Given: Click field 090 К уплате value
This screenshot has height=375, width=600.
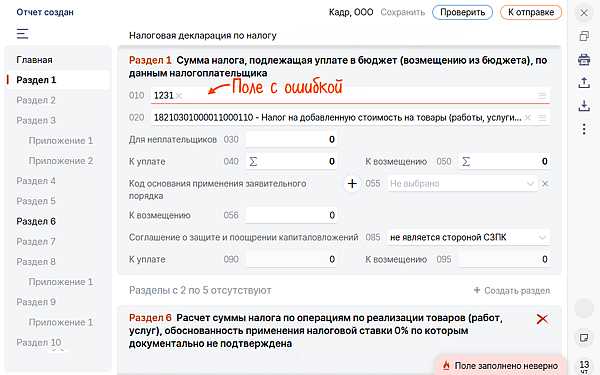Looking at the screenshot, I should 291,259.
